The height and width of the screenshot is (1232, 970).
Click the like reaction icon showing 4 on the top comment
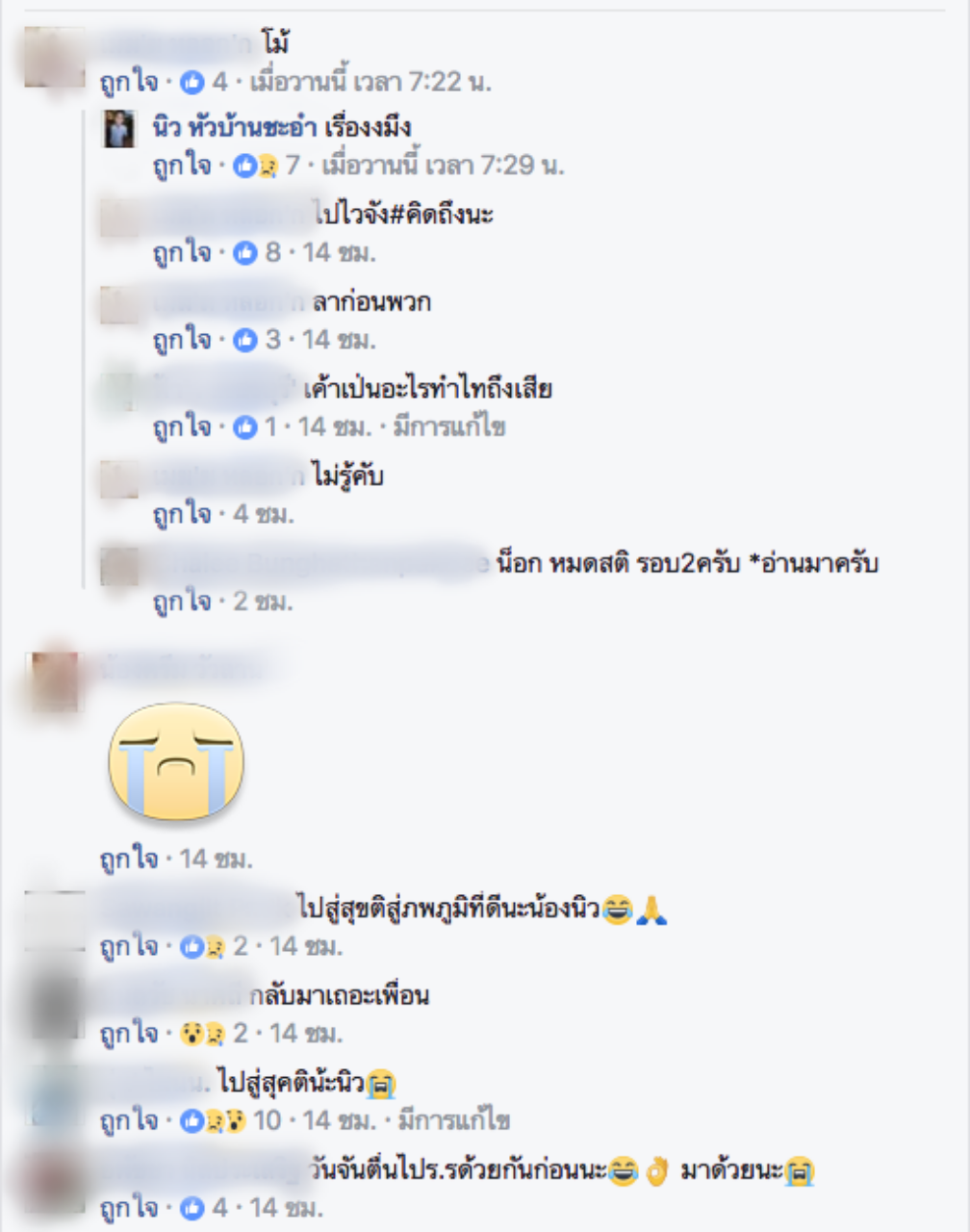192,83
